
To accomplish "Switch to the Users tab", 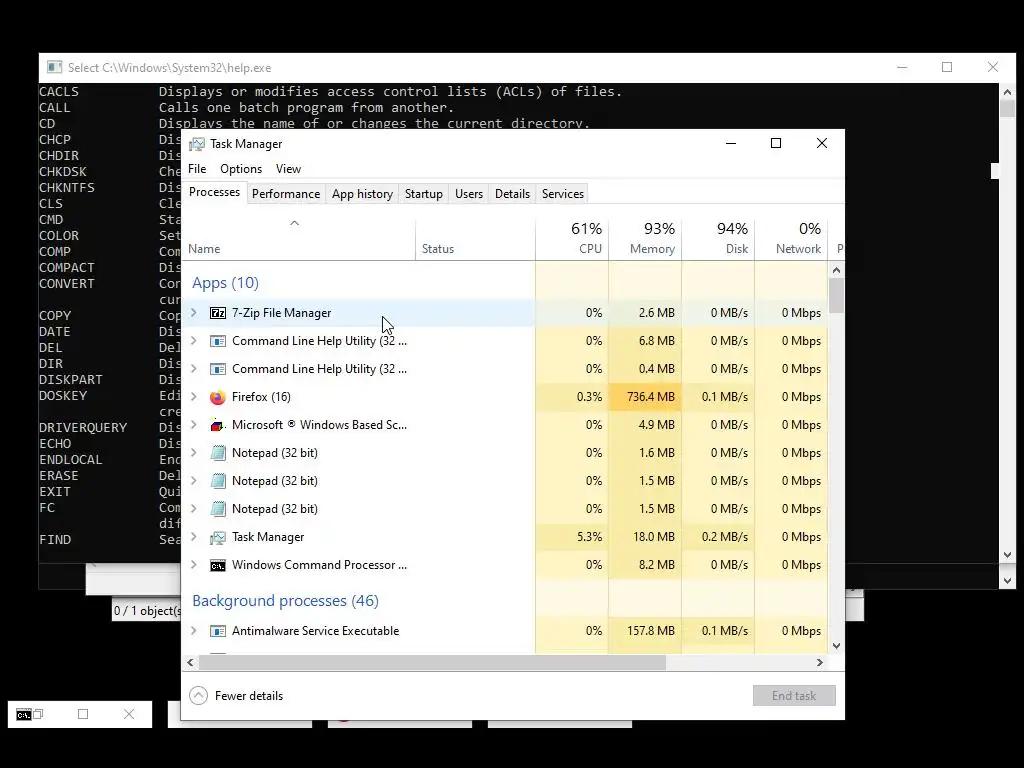I will coord(469,194).
